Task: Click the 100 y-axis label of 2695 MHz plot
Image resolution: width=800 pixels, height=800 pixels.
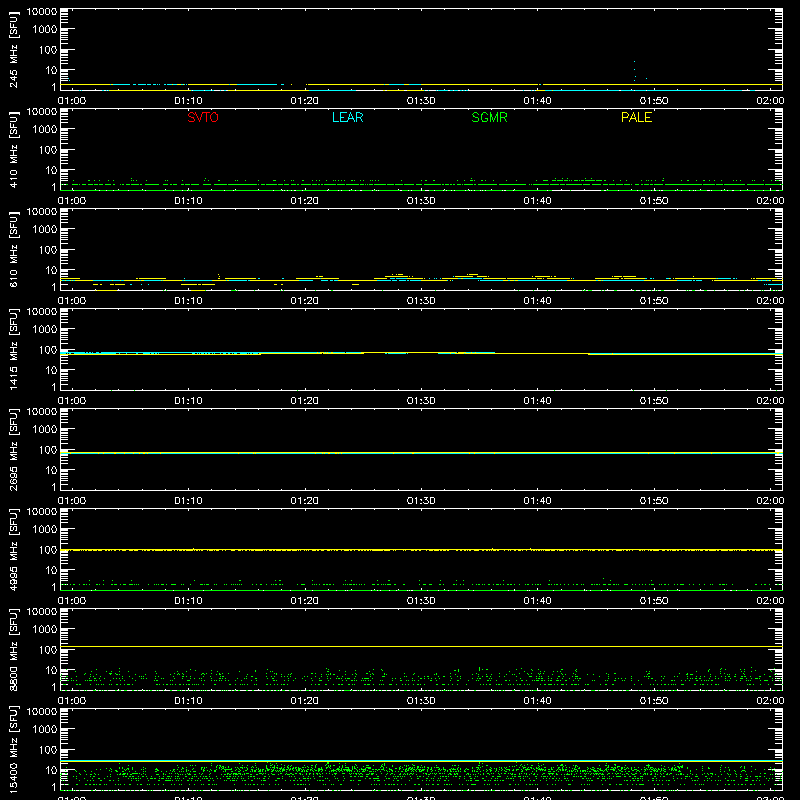Action: point(48,450)
